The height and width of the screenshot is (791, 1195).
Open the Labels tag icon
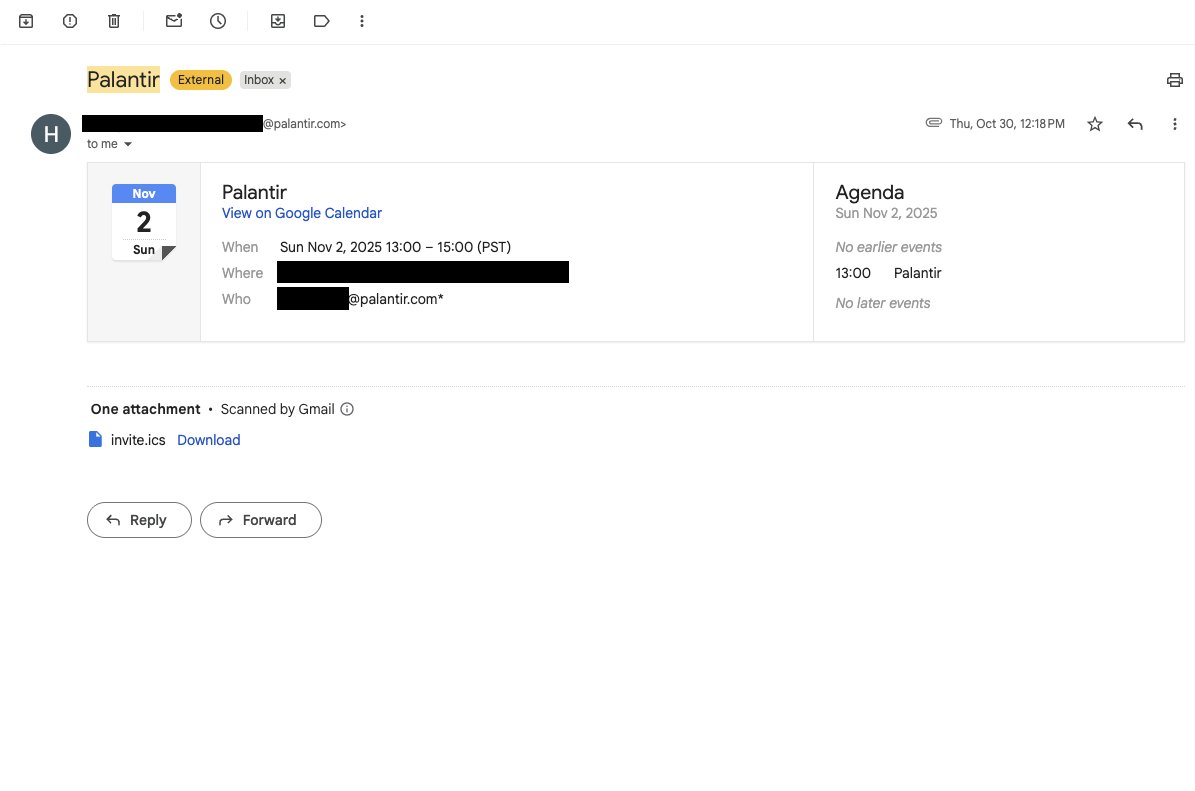[322, 21]
